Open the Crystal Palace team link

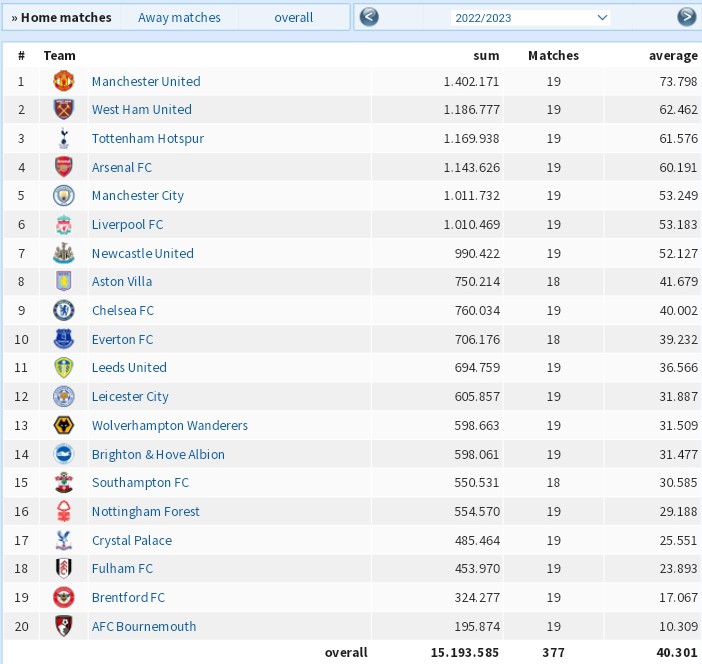coord(132,540)
